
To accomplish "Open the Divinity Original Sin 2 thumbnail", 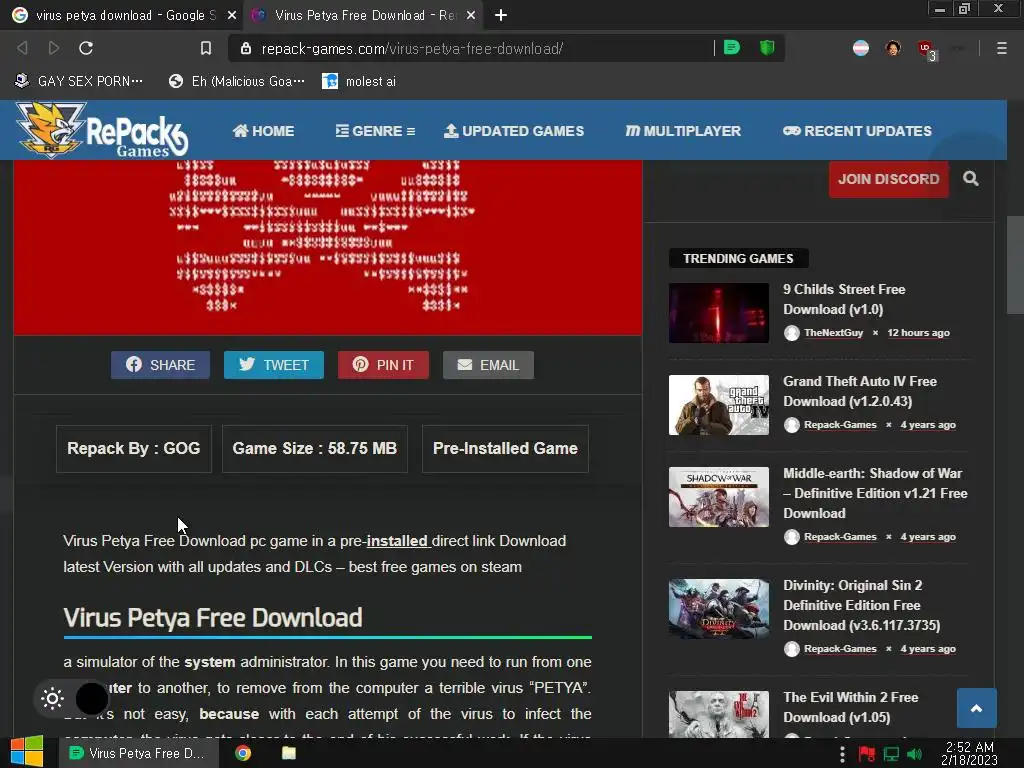I will (x=718, y=609).
